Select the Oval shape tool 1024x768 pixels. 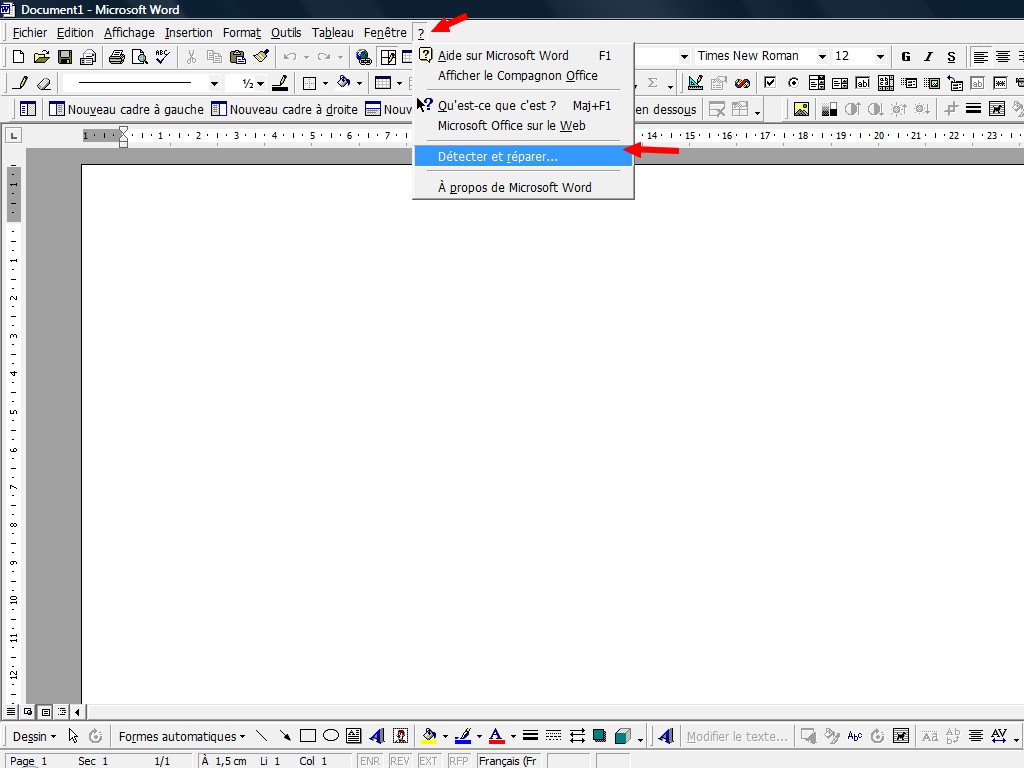point(331,736)
